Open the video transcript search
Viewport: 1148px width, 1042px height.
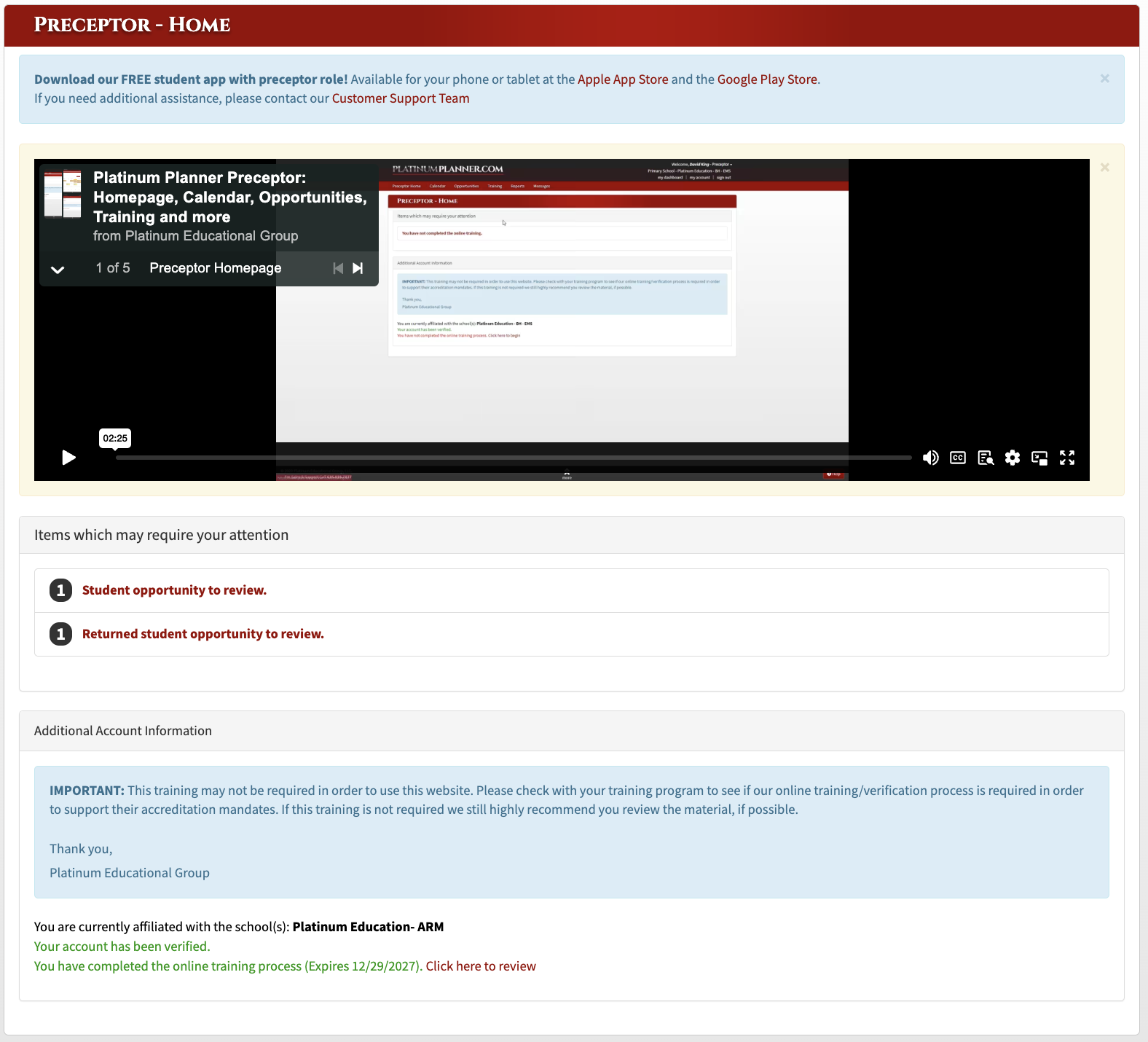point(986,458)
